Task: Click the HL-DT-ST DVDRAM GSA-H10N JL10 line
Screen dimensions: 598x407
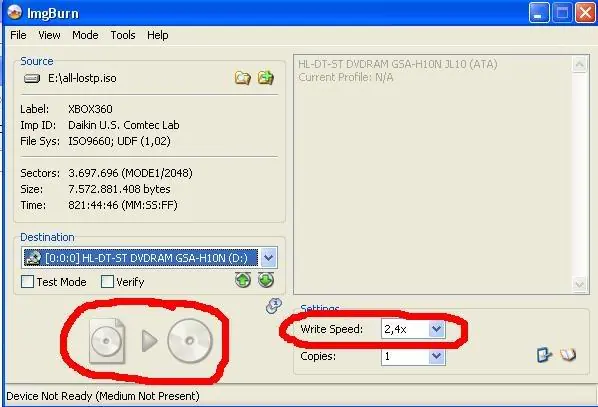Action: click(x=398, y=64)
